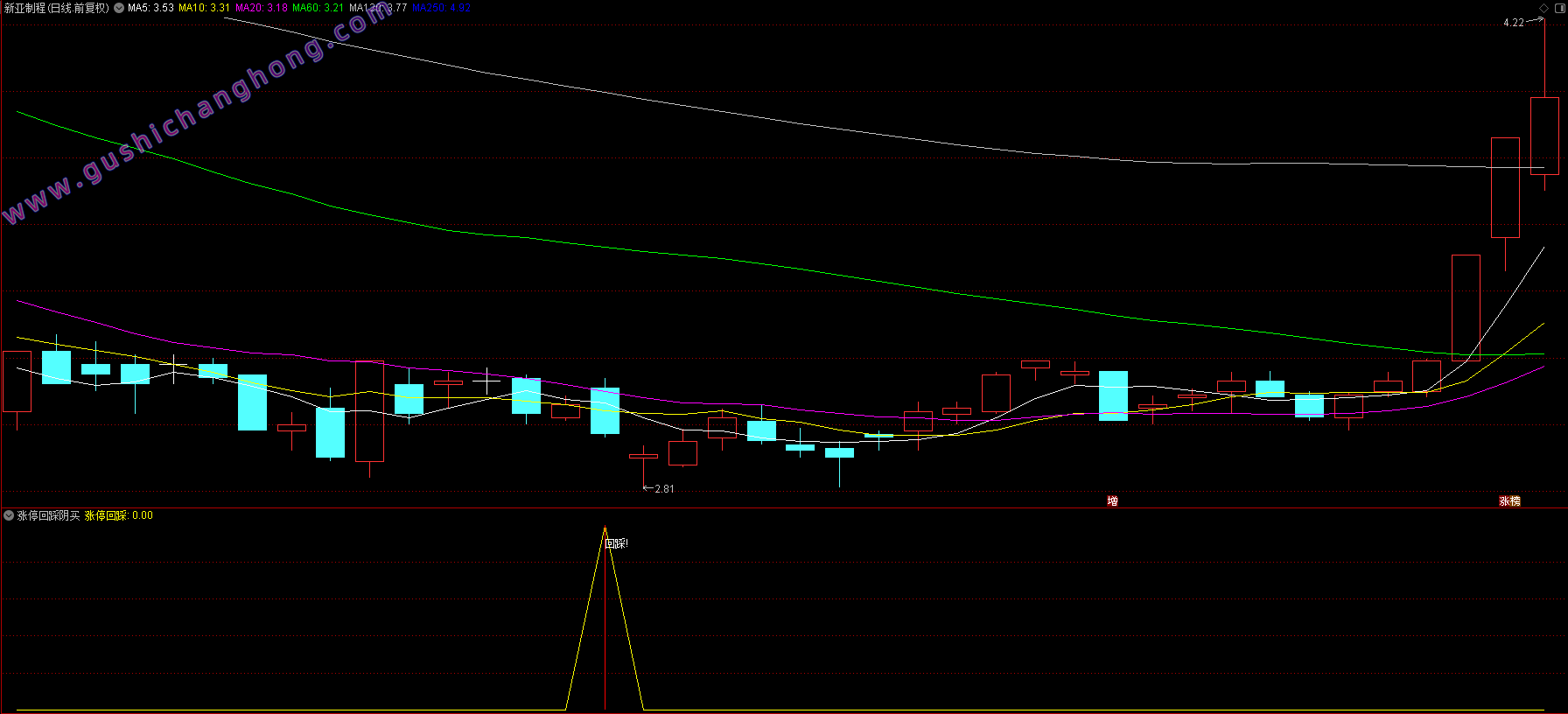
Task: Click the 2.81 low price label
Action: [x=664, y=489]
